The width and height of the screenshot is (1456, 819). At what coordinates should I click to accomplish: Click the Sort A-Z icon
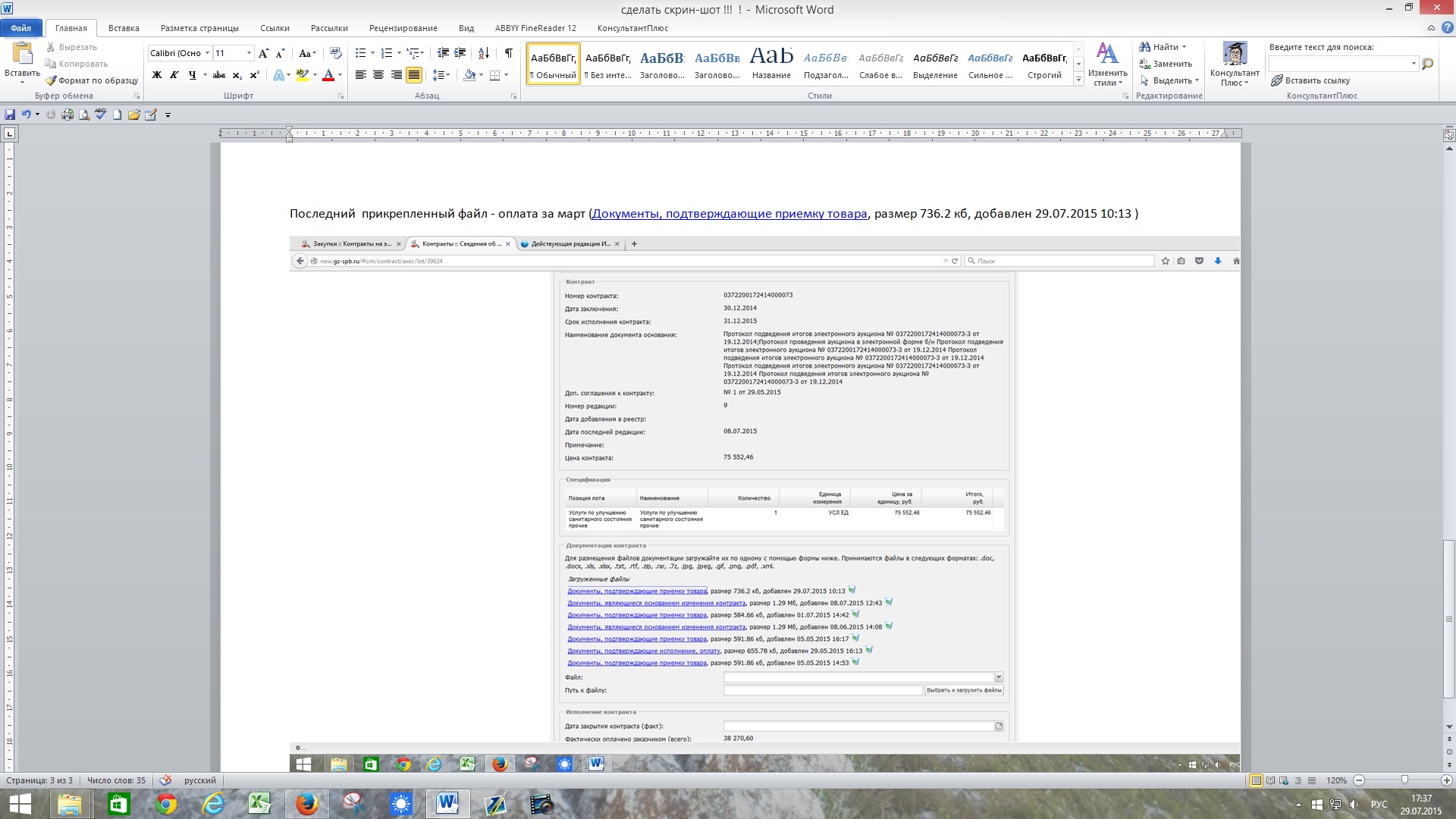[x=483, y=53]
